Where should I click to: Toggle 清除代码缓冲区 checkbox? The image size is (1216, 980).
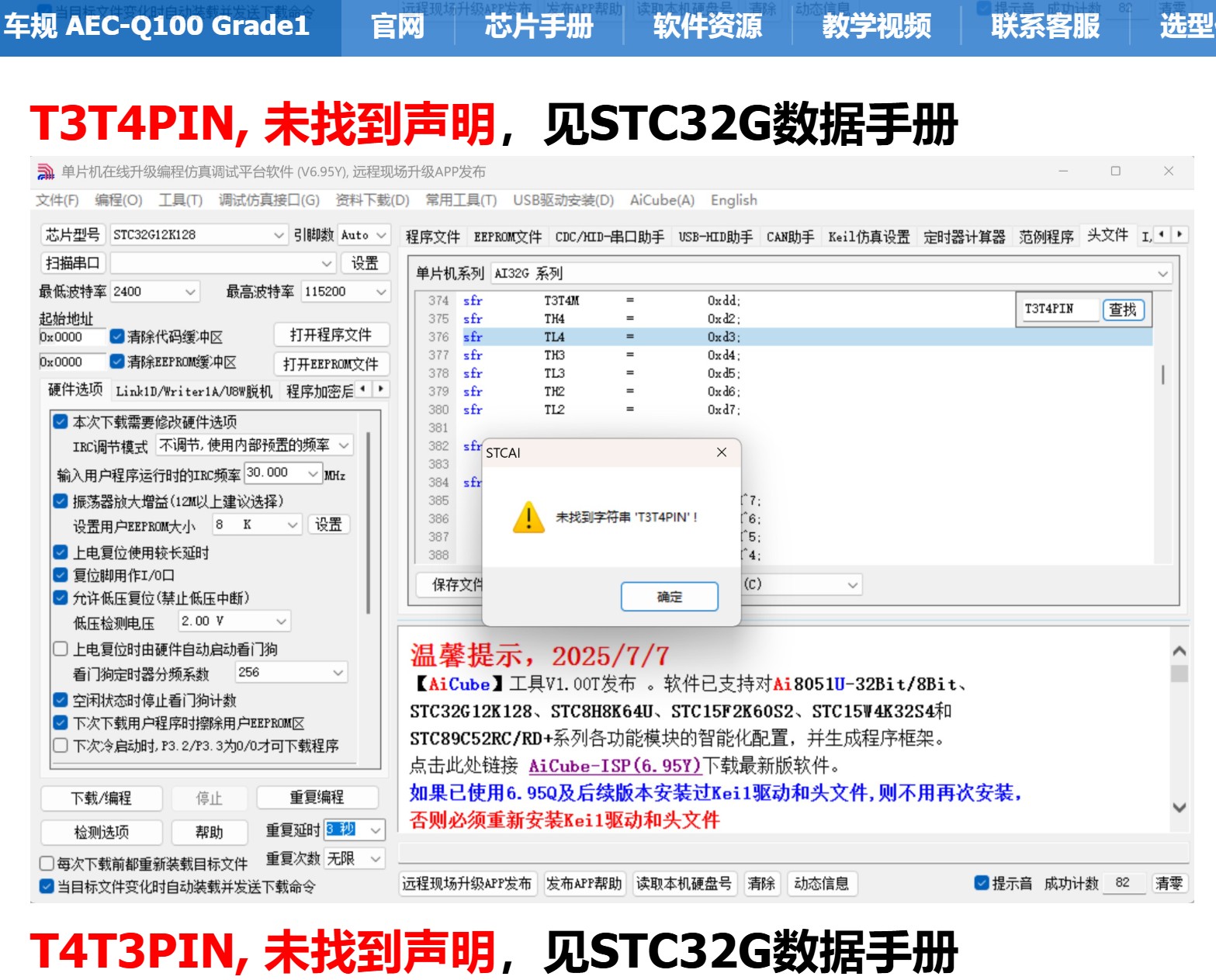pyautogui.click(x=117, y=337)
